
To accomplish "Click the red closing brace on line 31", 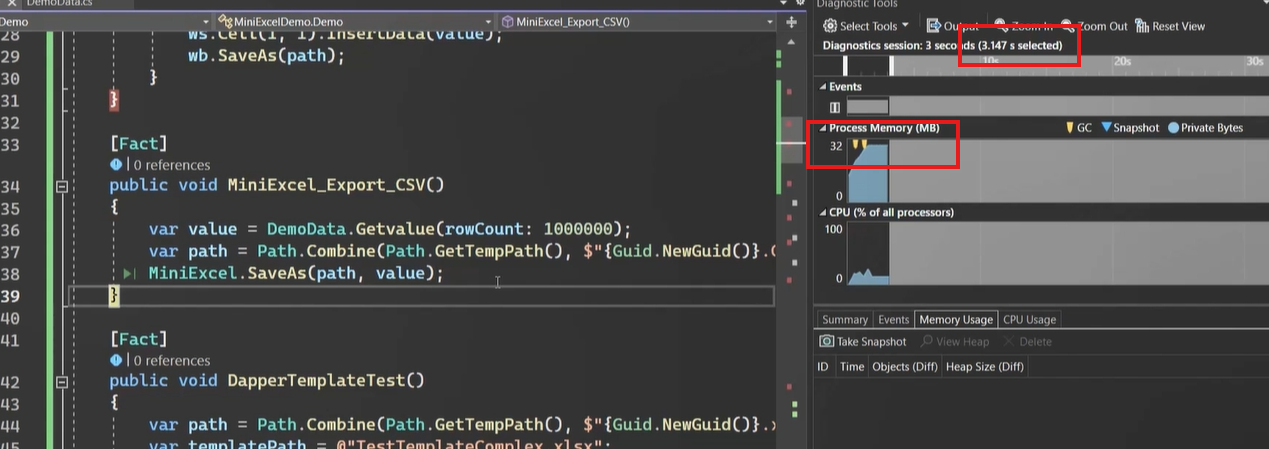I will pyautogui.click(x=113, y=100).
